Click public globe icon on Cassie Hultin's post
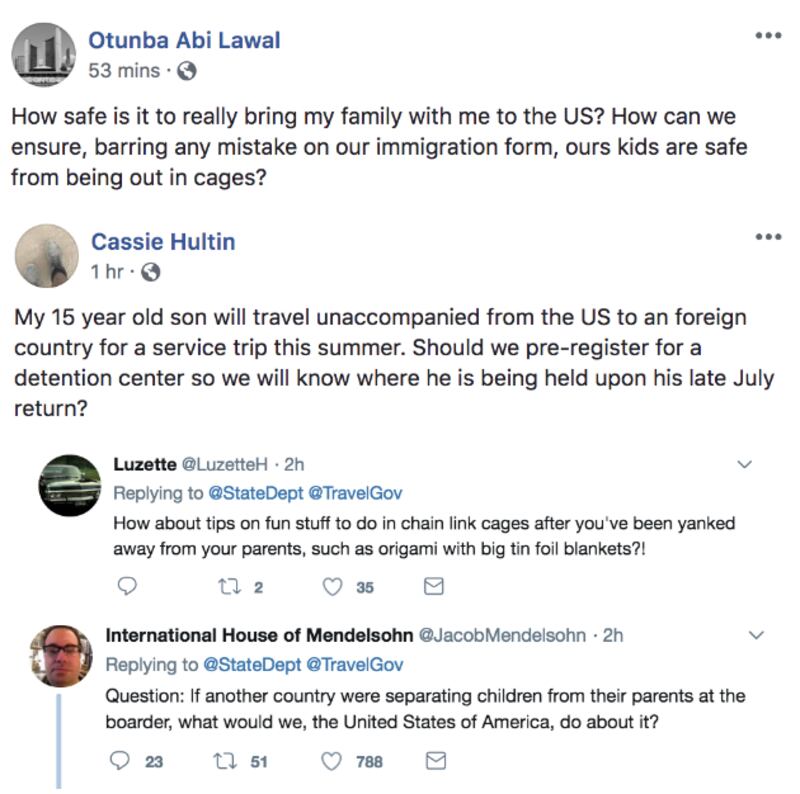This screenshot has height=794, width=800. pos(150,272)
